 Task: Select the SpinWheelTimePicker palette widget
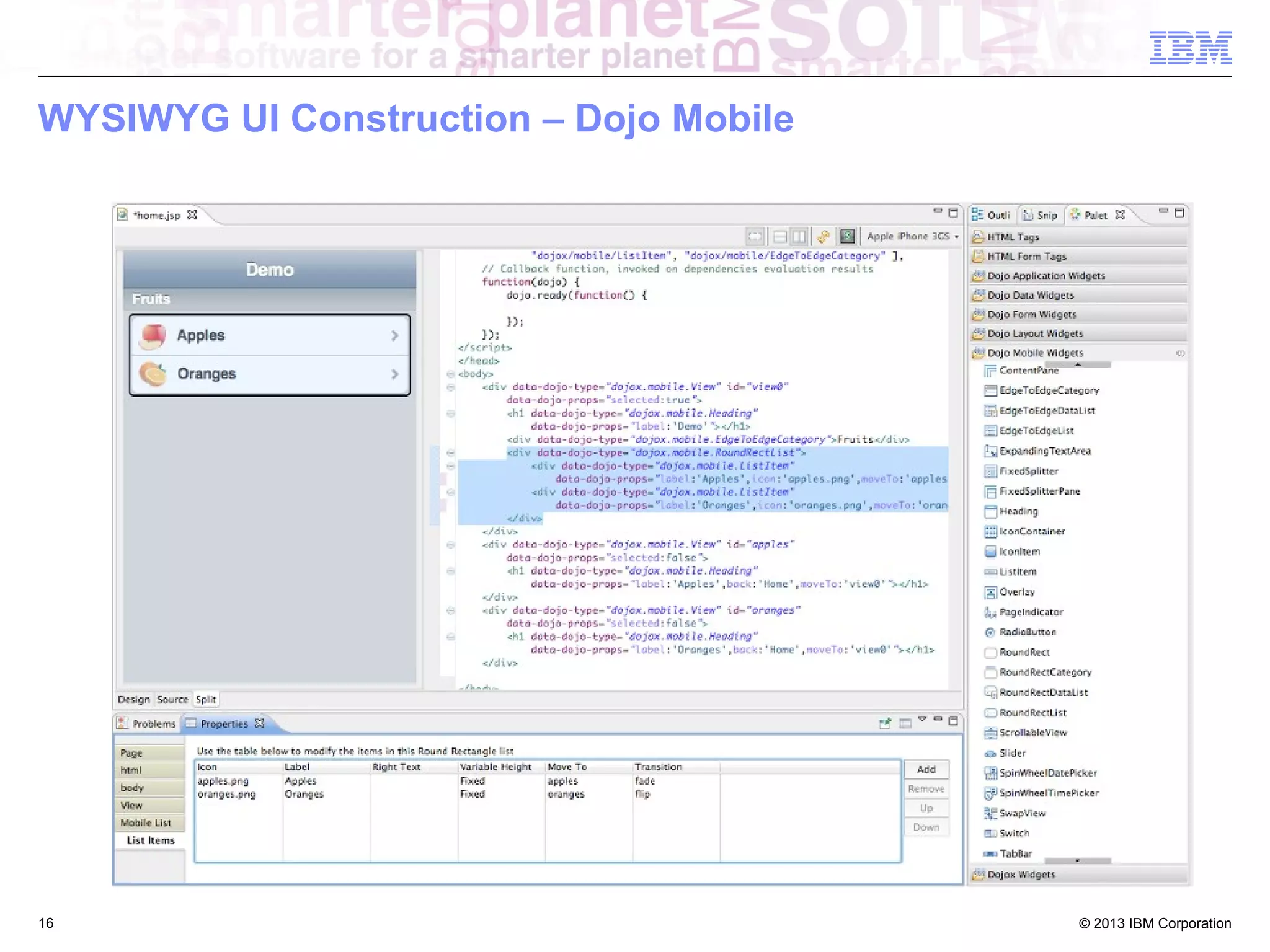(1042, 793)
